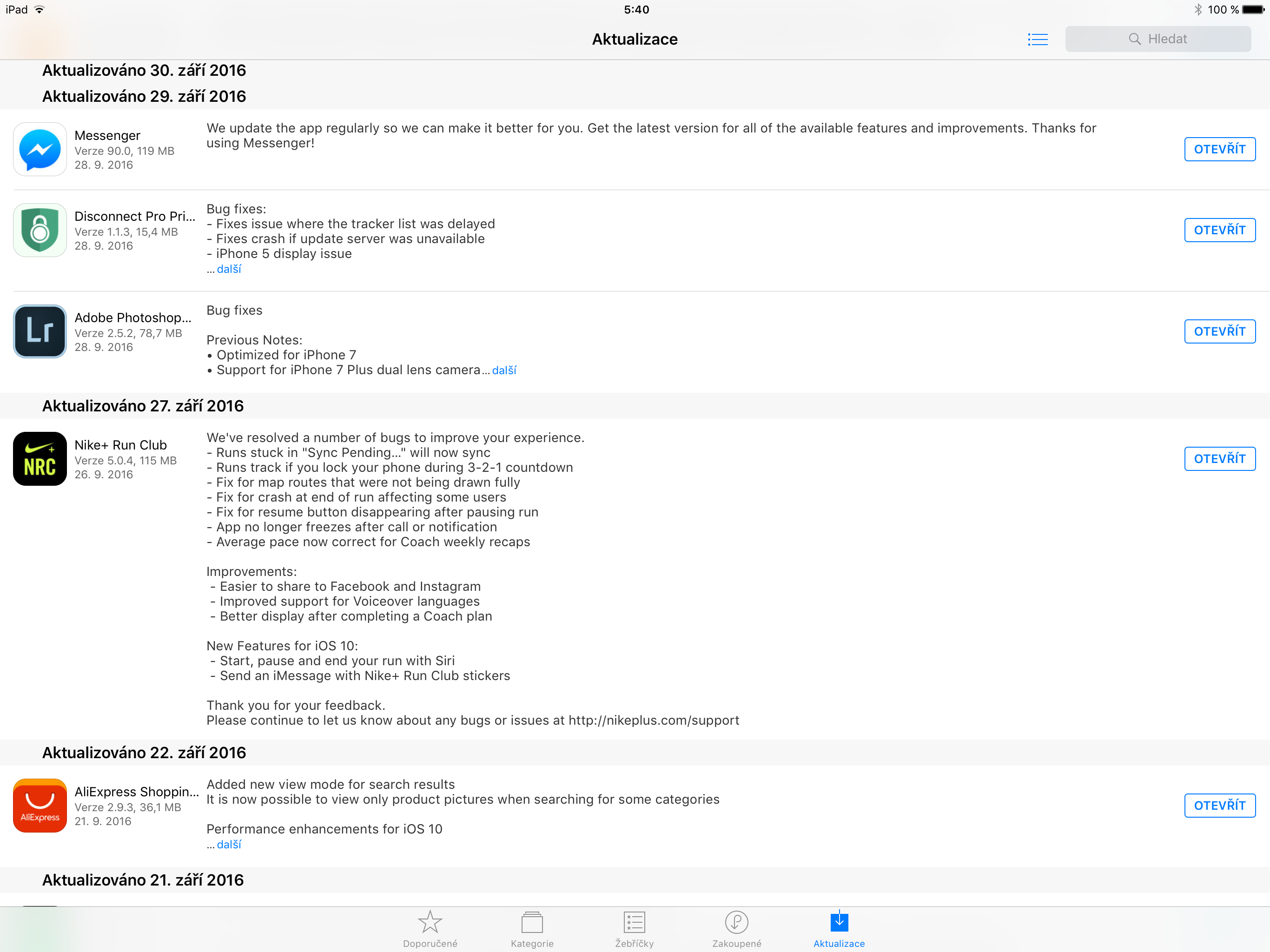Screen dimensions: 1270x952
Task: Tap 'Performance enhancements for iOS 10' text
Action: (324, 829)
